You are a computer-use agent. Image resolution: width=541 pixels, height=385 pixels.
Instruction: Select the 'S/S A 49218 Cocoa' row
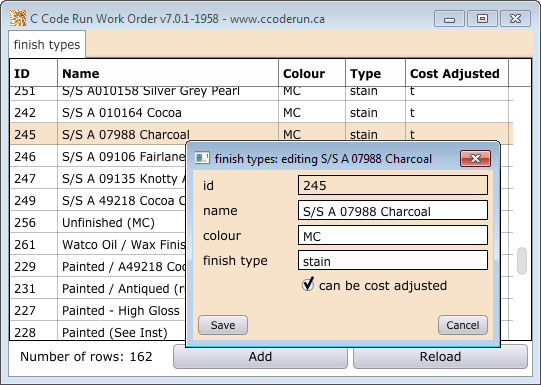(x=98, y=200)
